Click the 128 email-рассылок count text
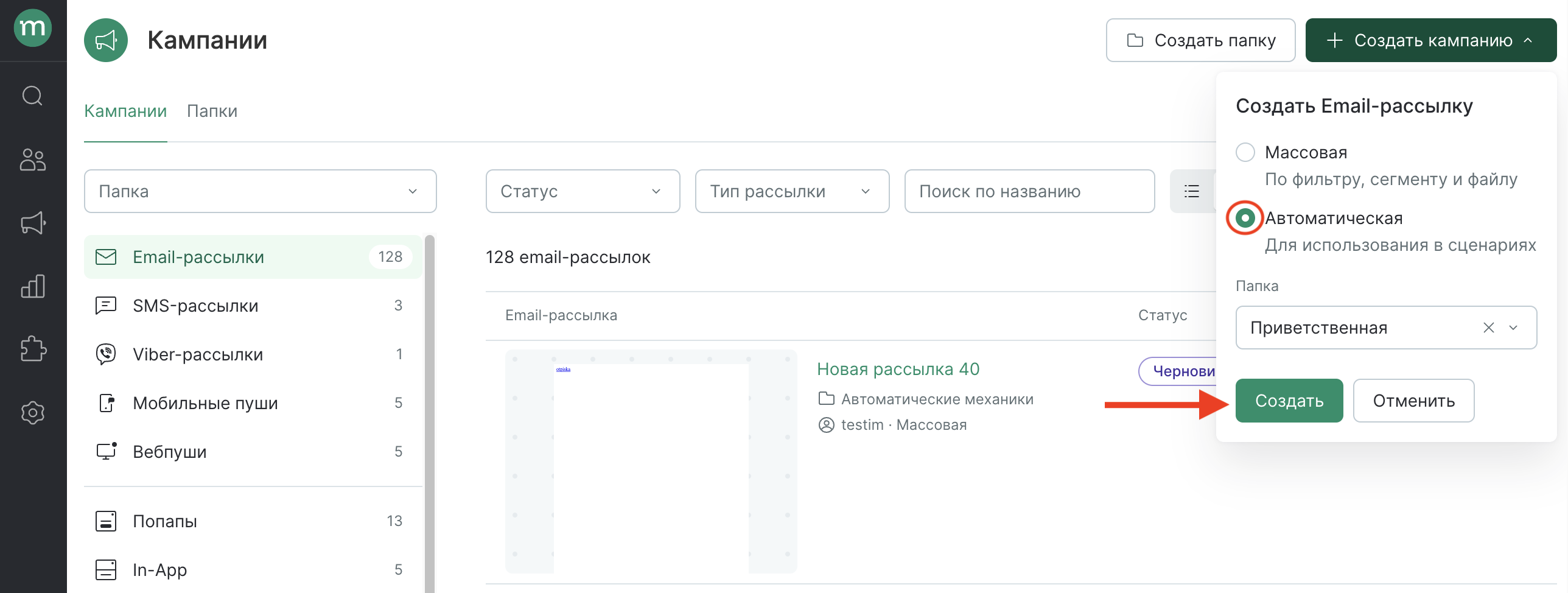The width and height of the screenshot is (1568, 593). [x=568, y=257]
